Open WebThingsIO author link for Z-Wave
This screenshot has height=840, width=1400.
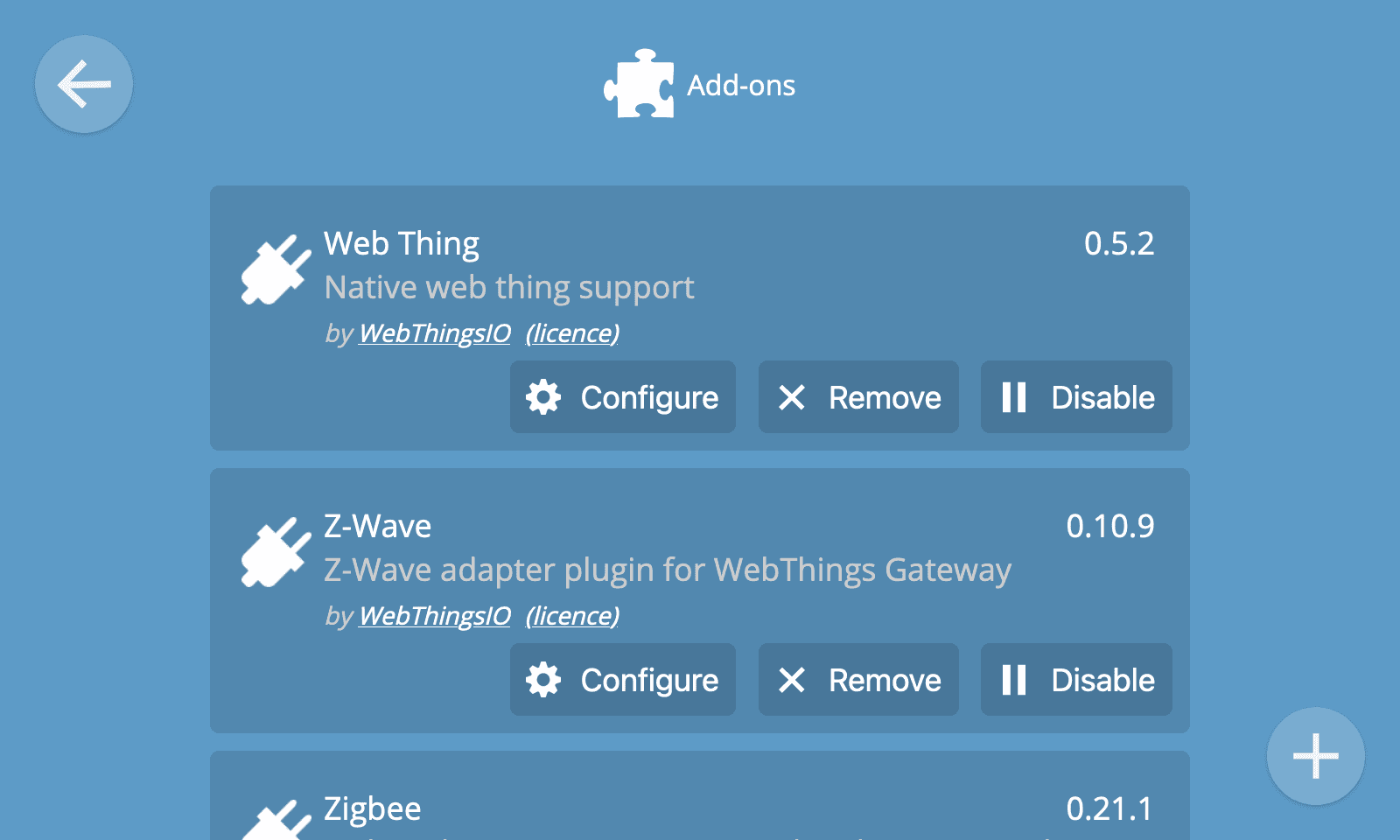435,616
